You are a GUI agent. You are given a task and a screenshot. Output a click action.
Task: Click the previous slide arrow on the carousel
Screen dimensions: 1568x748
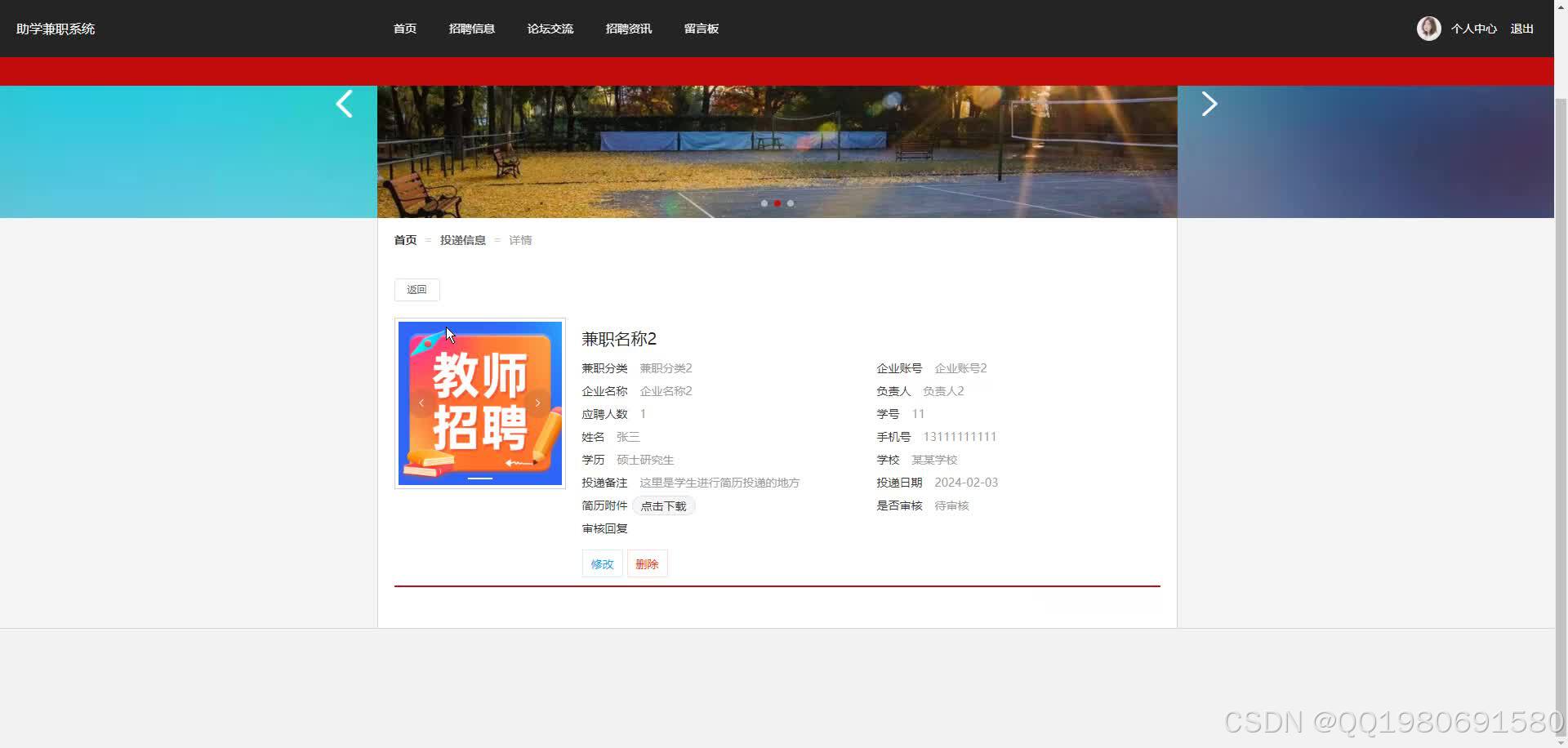[343, 104]
